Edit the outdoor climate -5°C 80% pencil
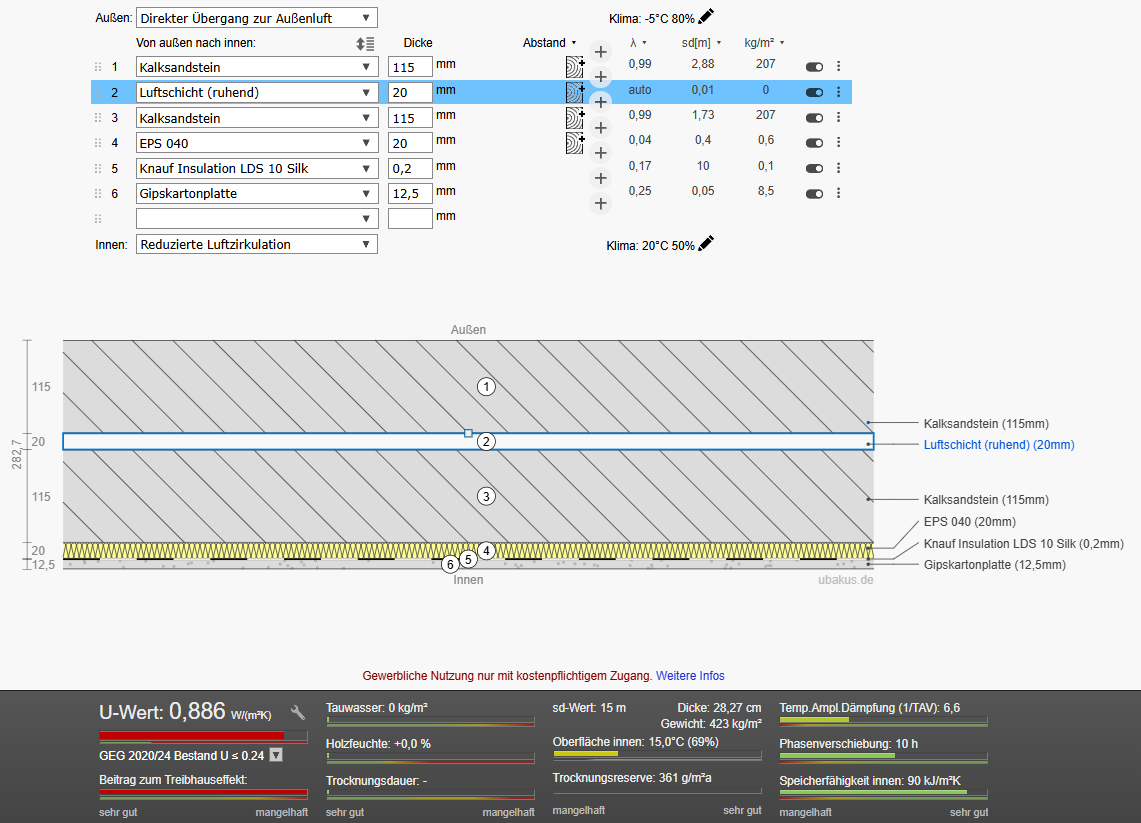Image resolution: width=1141 pixels, height=823 pixels. (x=706, y=17)
